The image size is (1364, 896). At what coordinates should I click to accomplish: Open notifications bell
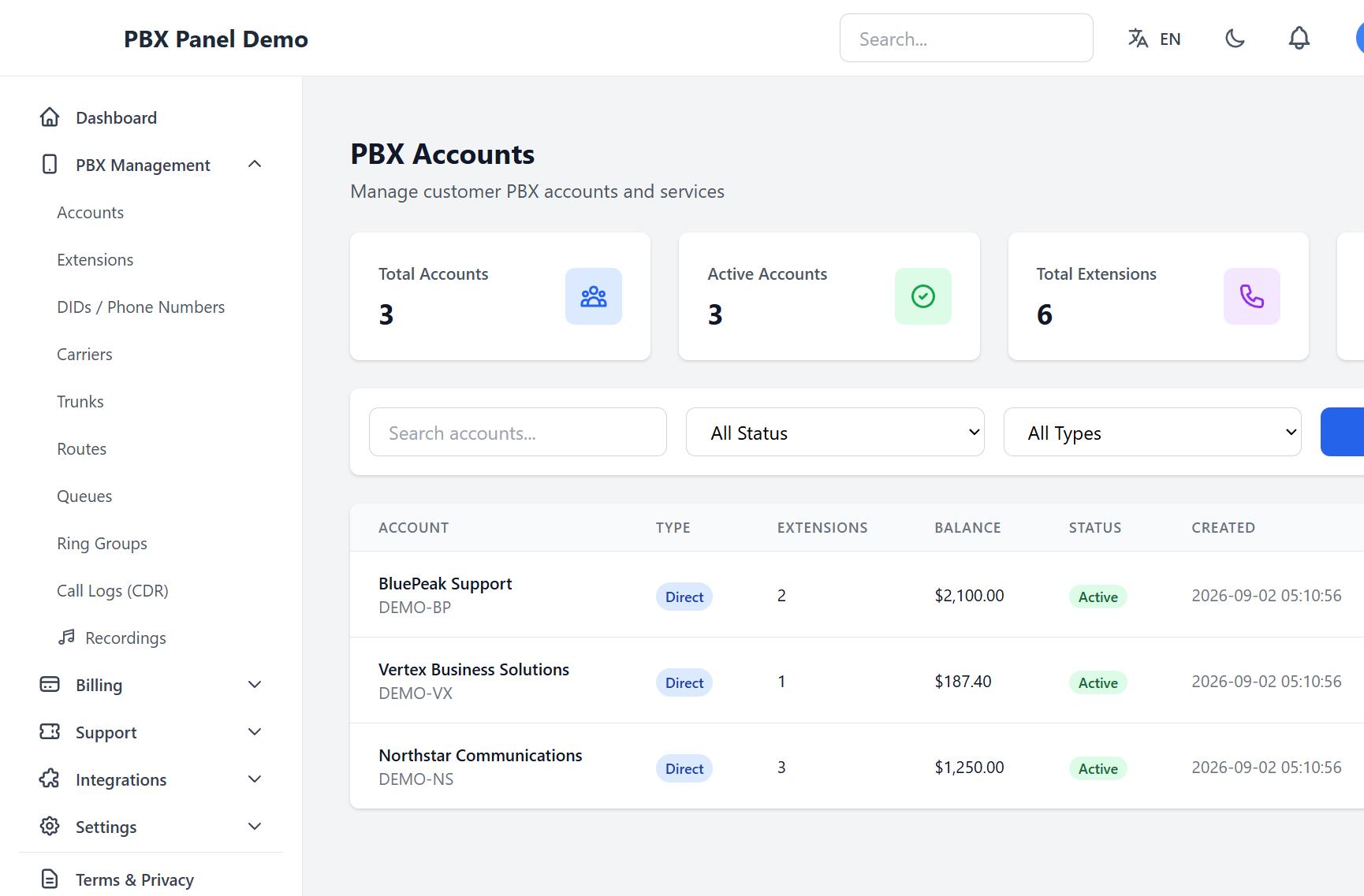click(1299, 38)
